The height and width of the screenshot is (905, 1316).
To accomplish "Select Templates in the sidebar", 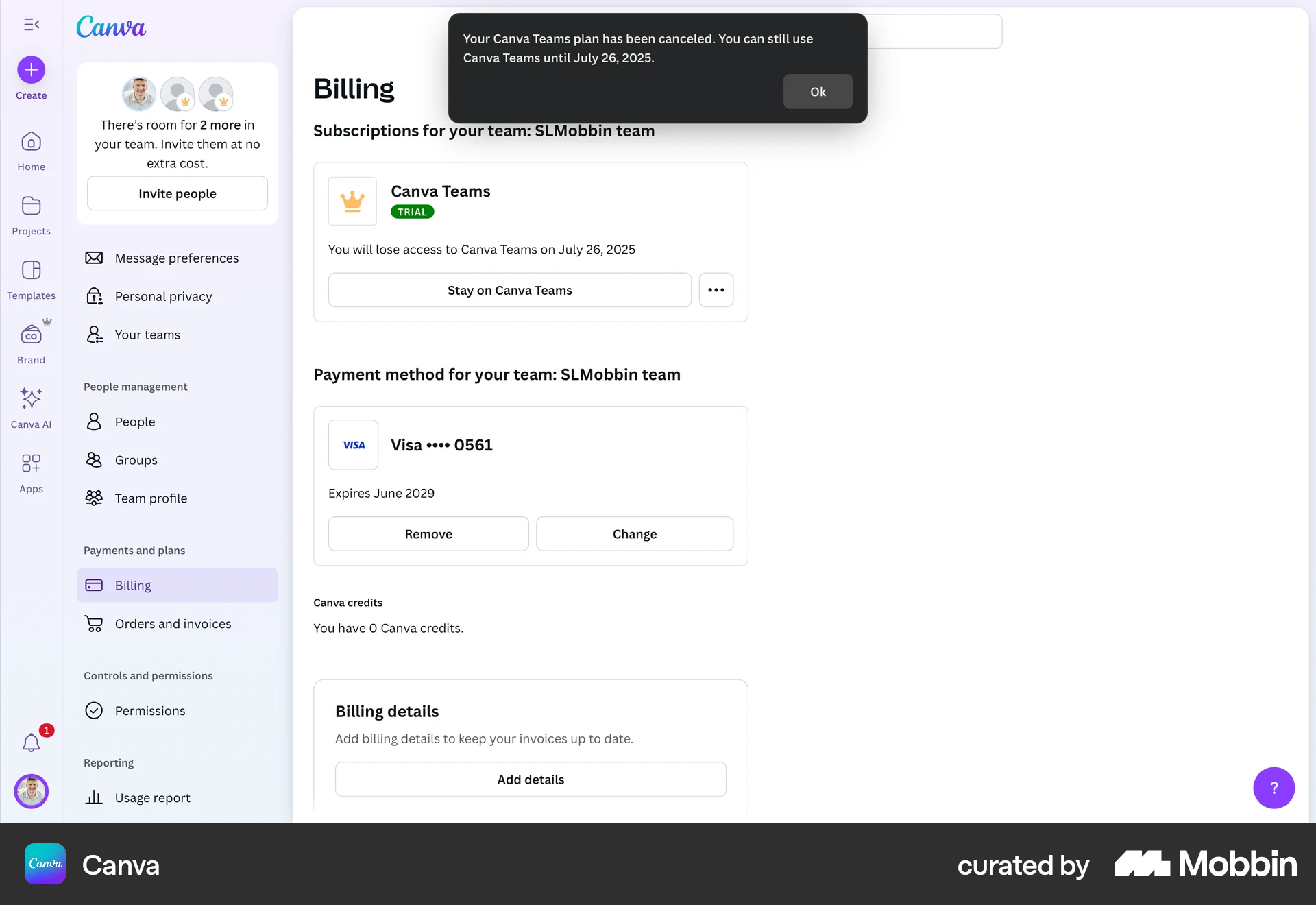I will pos(30,278).
